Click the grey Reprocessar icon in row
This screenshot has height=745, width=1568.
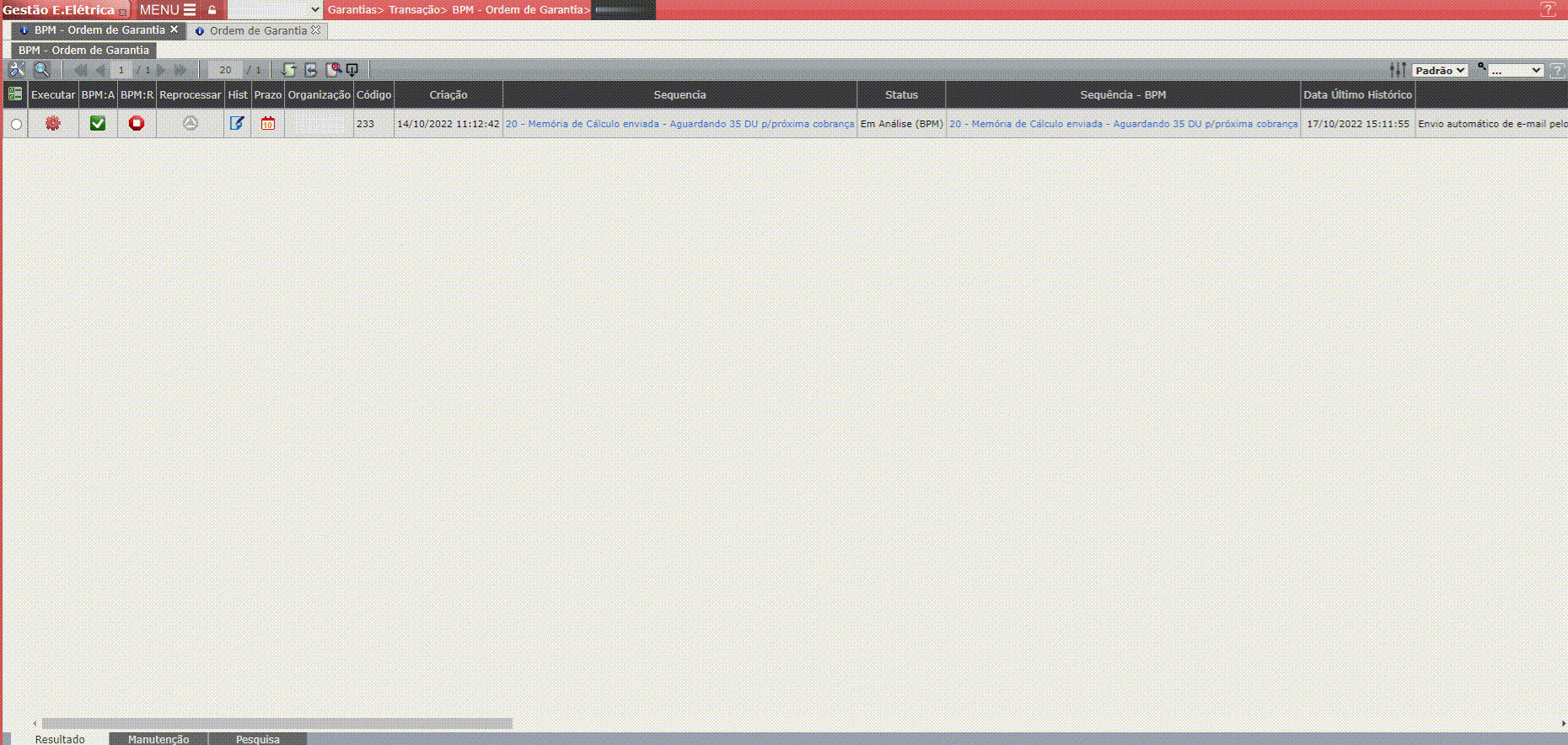191,124
